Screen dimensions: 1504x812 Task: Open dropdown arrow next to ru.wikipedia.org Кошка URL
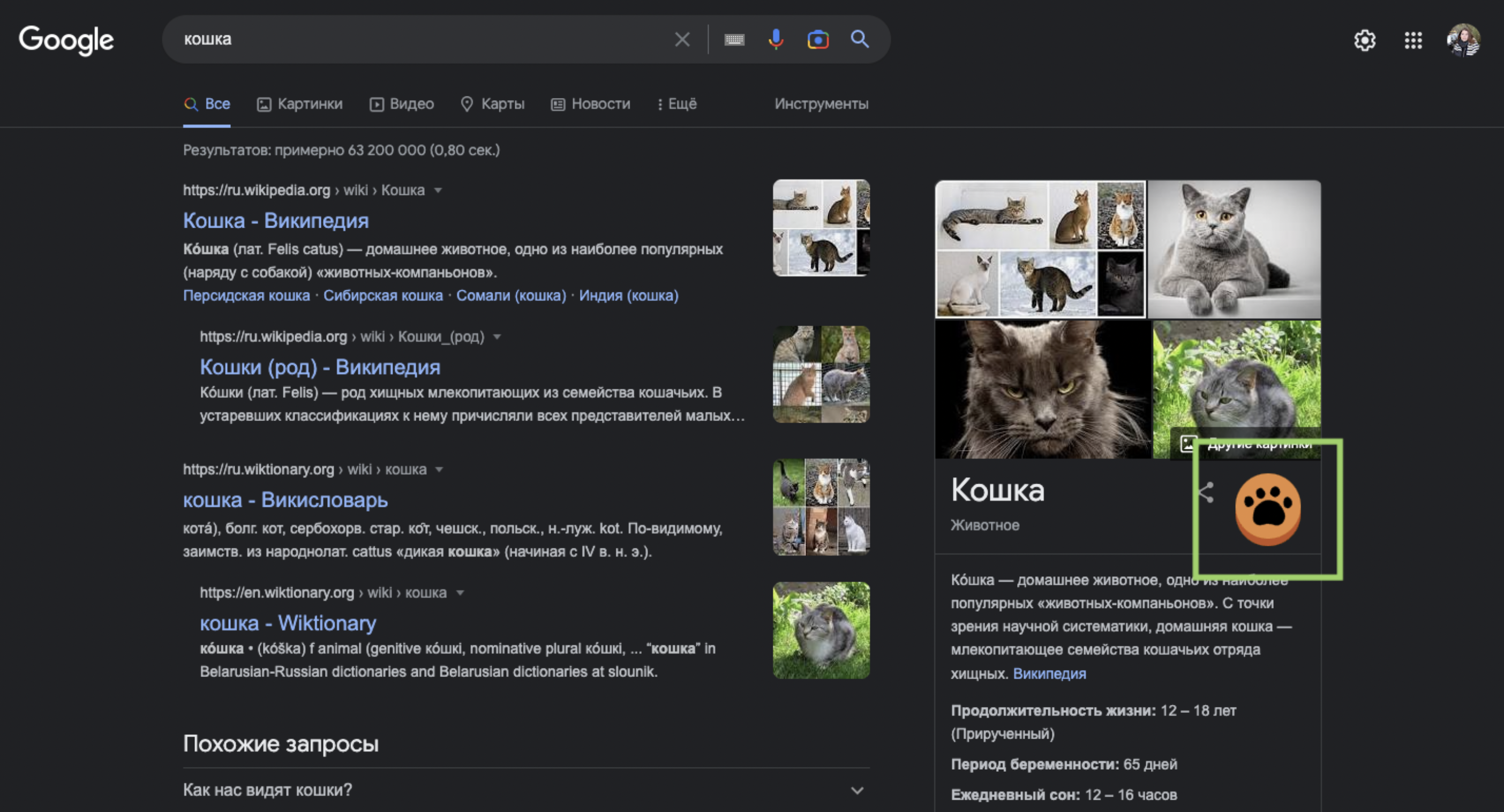438,190
